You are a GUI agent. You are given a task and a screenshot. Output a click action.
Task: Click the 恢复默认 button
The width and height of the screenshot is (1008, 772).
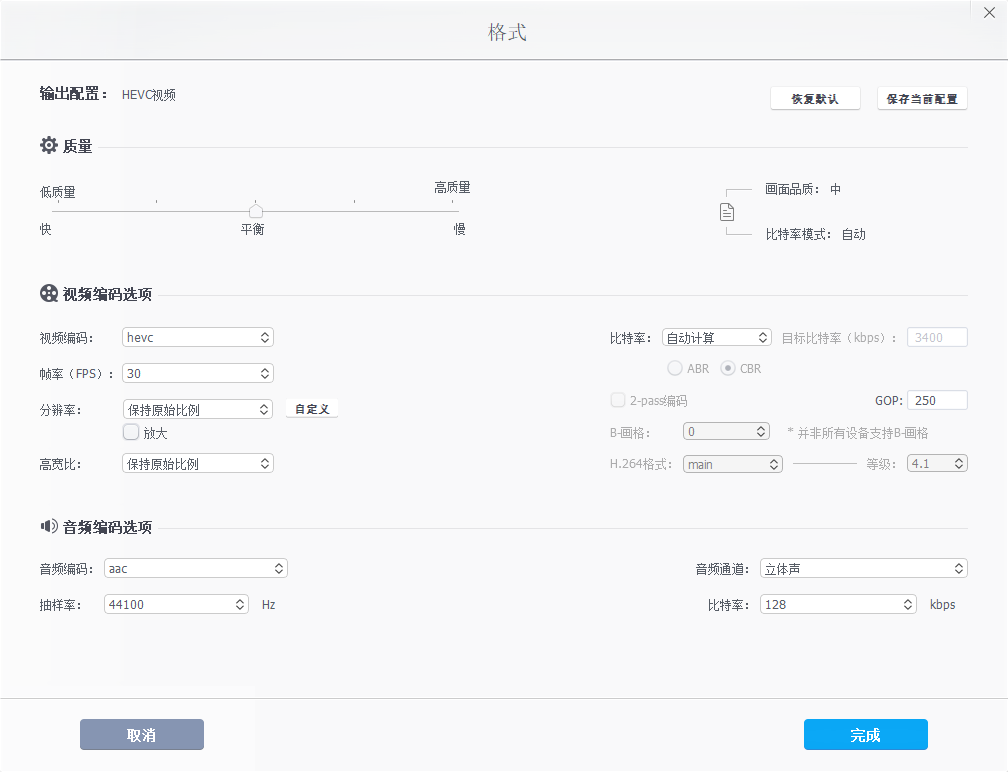pyautogui.click(x=815, y=97)
